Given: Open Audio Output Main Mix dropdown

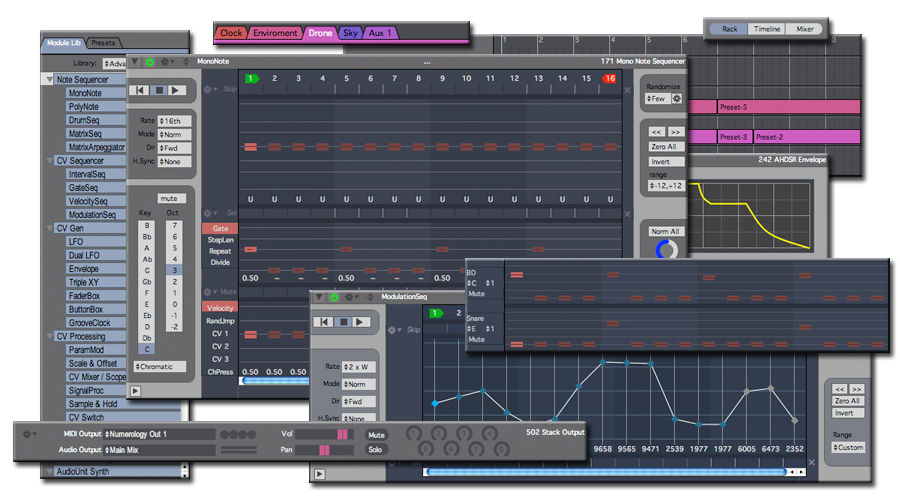Looking at the screenshot, I should click(x=160, y=450).
